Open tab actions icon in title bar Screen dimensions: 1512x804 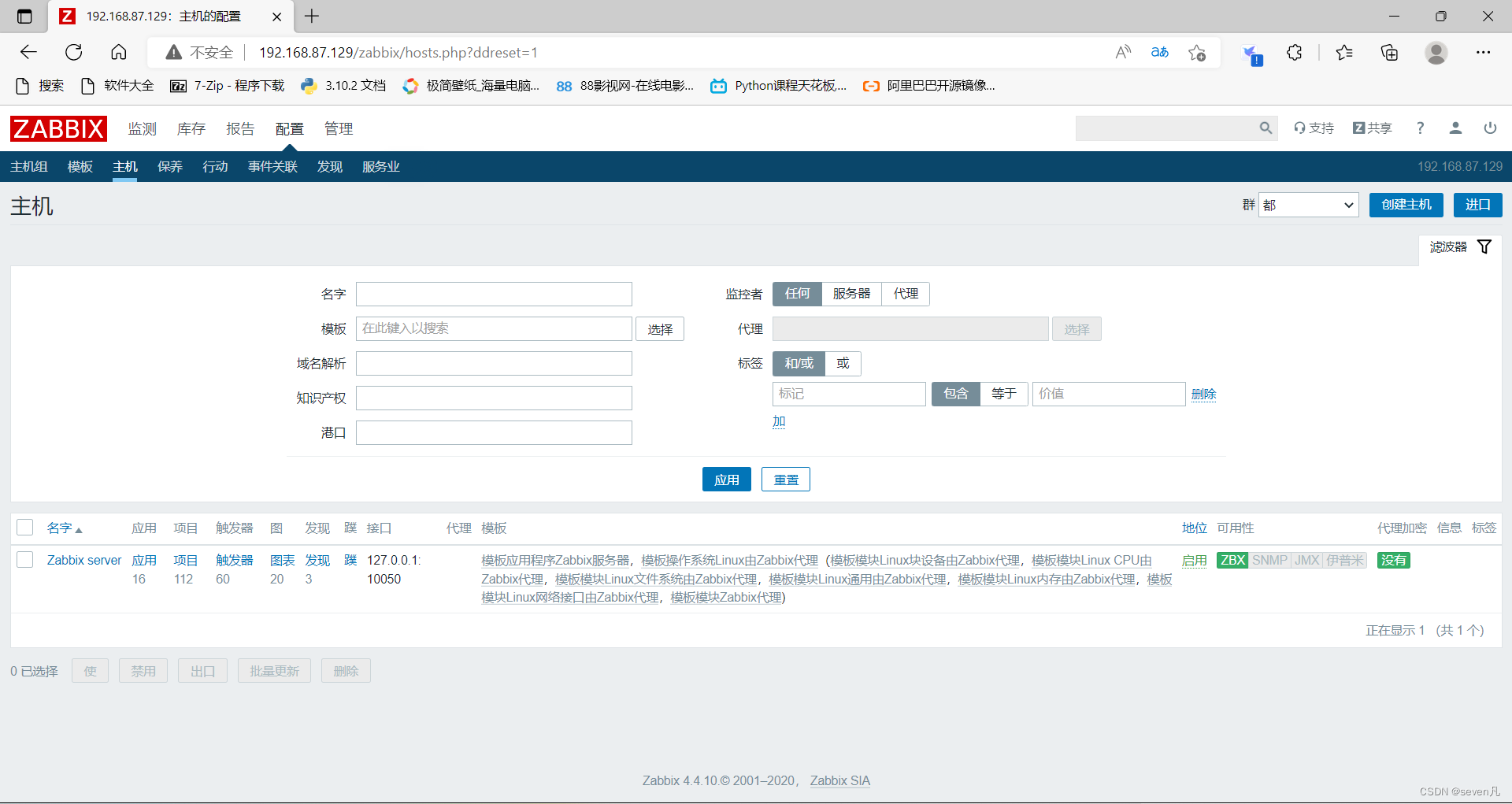[x=24, y=16]
